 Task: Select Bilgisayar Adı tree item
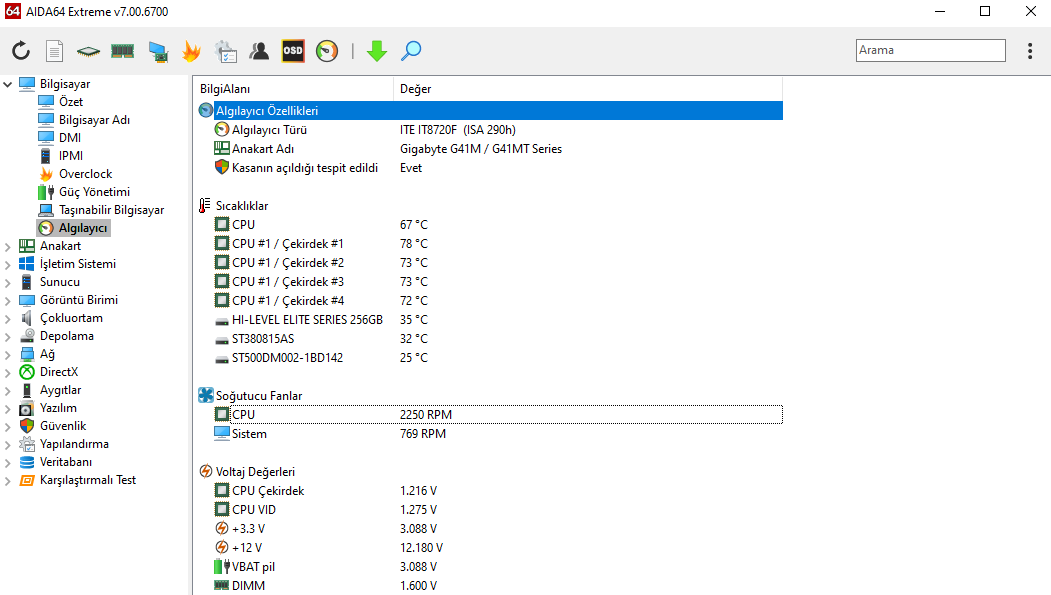pos(95,120)
